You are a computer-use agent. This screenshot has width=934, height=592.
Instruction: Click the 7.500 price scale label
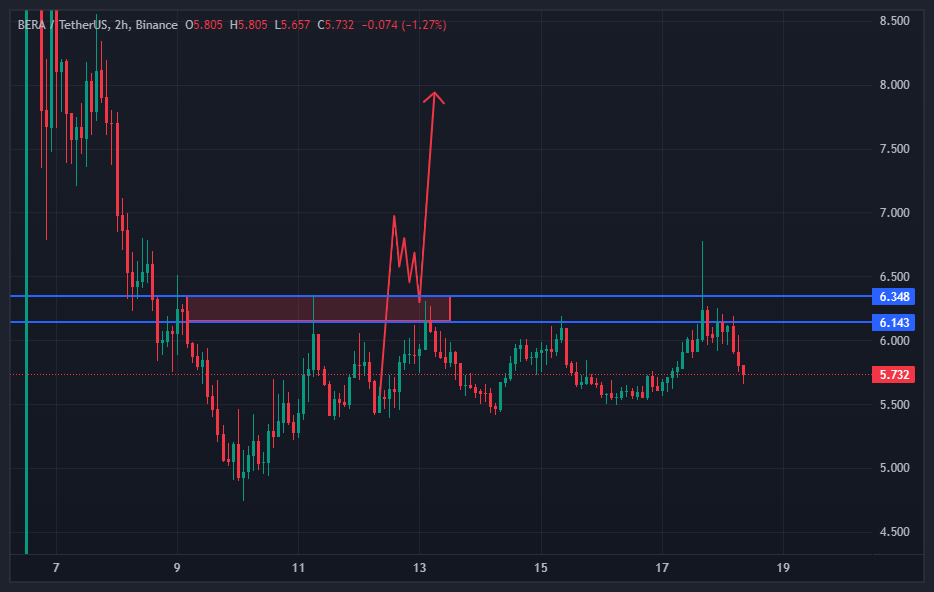(895, 149)
